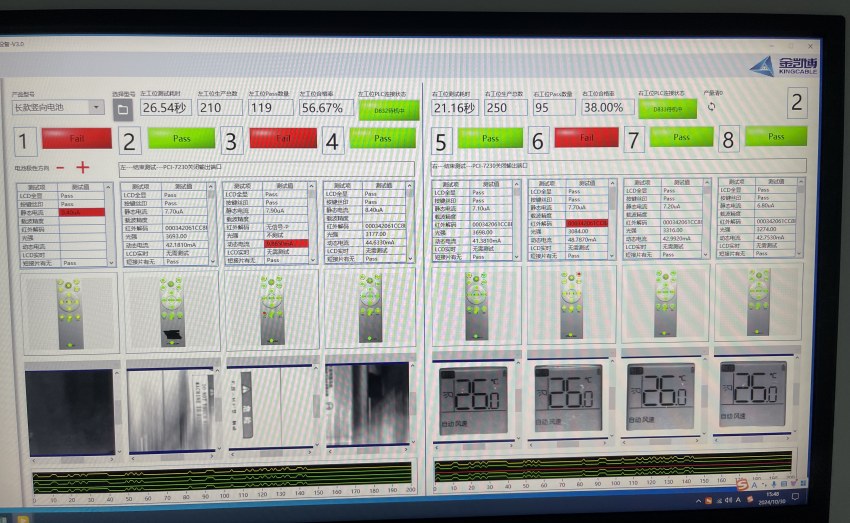This screenshot has width=850, height=523.
Task: Click the station number 5 box
Action: coord(441,142)
